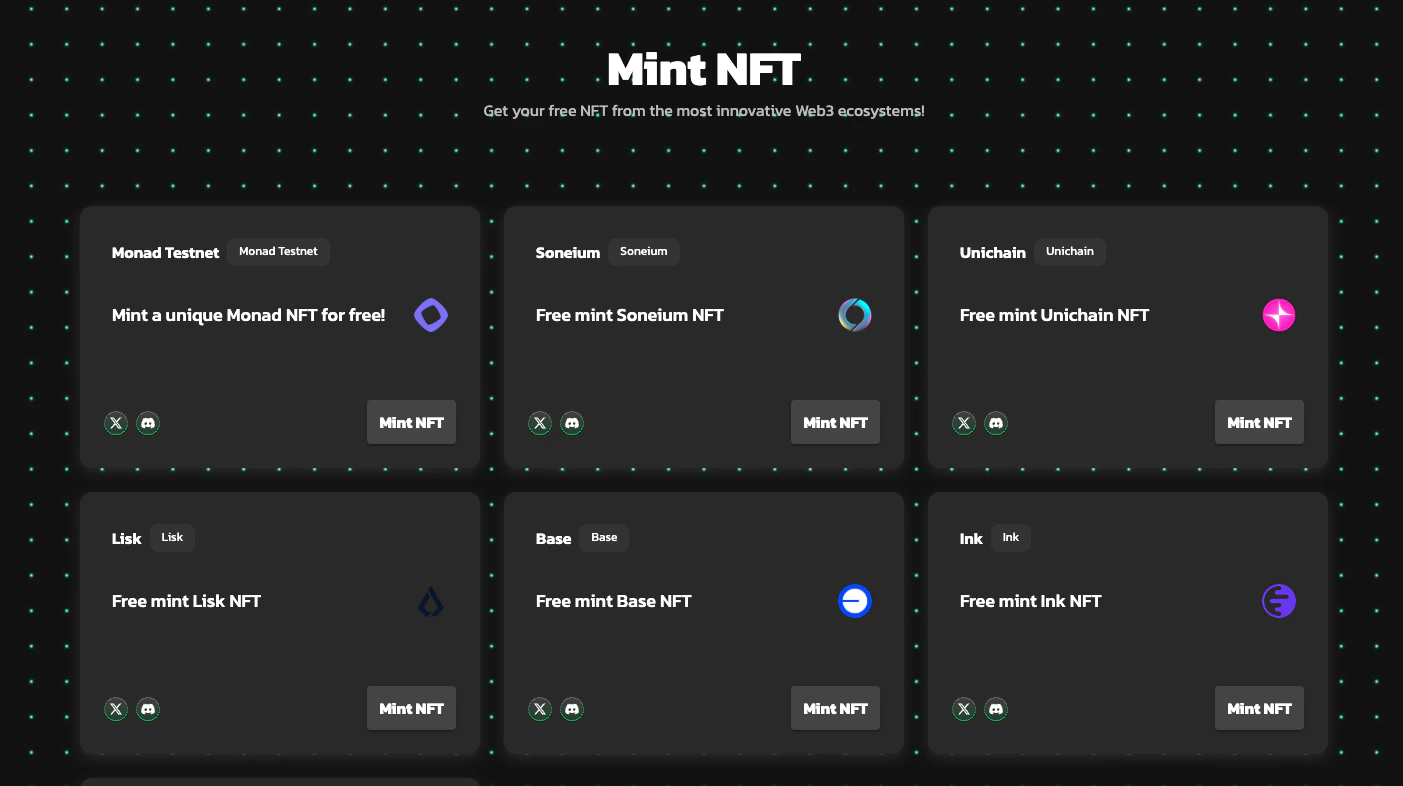Mint NFT on the Monad Testnet card

tap(411, 422)
